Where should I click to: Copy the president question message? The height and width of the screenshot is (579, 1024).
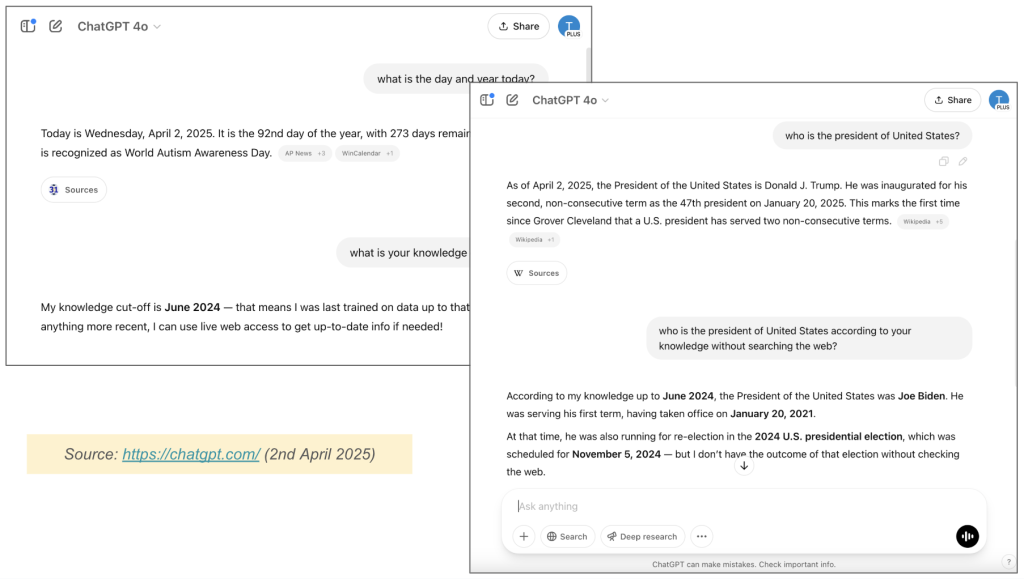(944, 161)
